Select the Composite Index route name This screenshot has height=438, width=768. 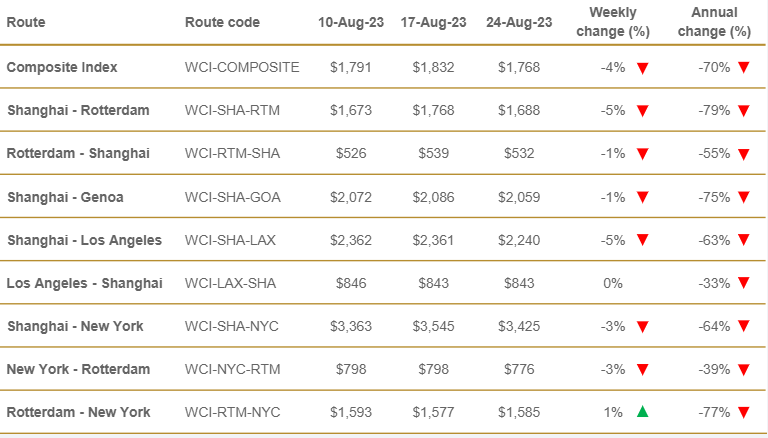(x=62, y=67)
